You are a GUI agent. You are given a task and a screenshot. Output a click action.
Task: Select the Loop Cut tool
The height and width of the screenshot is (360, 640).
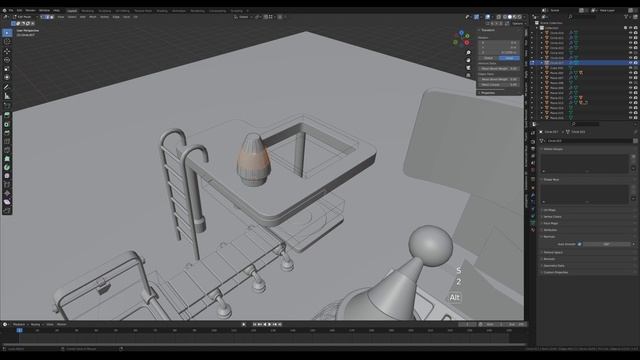pyautogui.click(x=7, y=142)
